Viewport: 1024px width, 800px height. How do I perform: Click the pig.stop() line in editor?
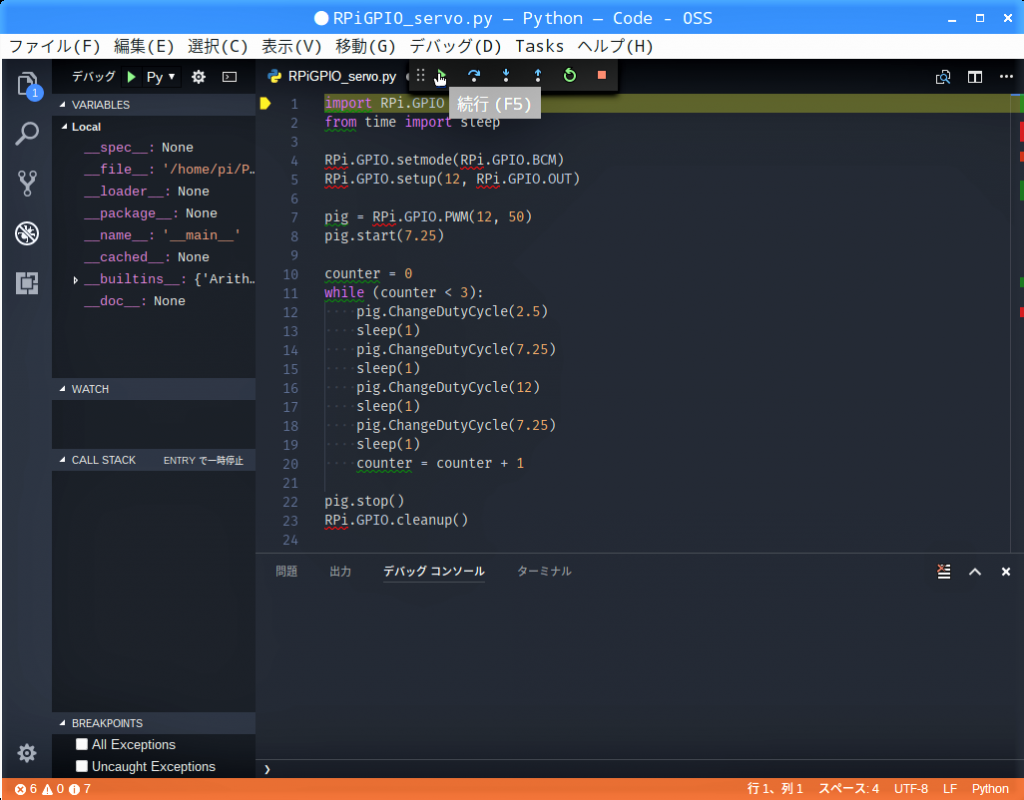[364, 502]
